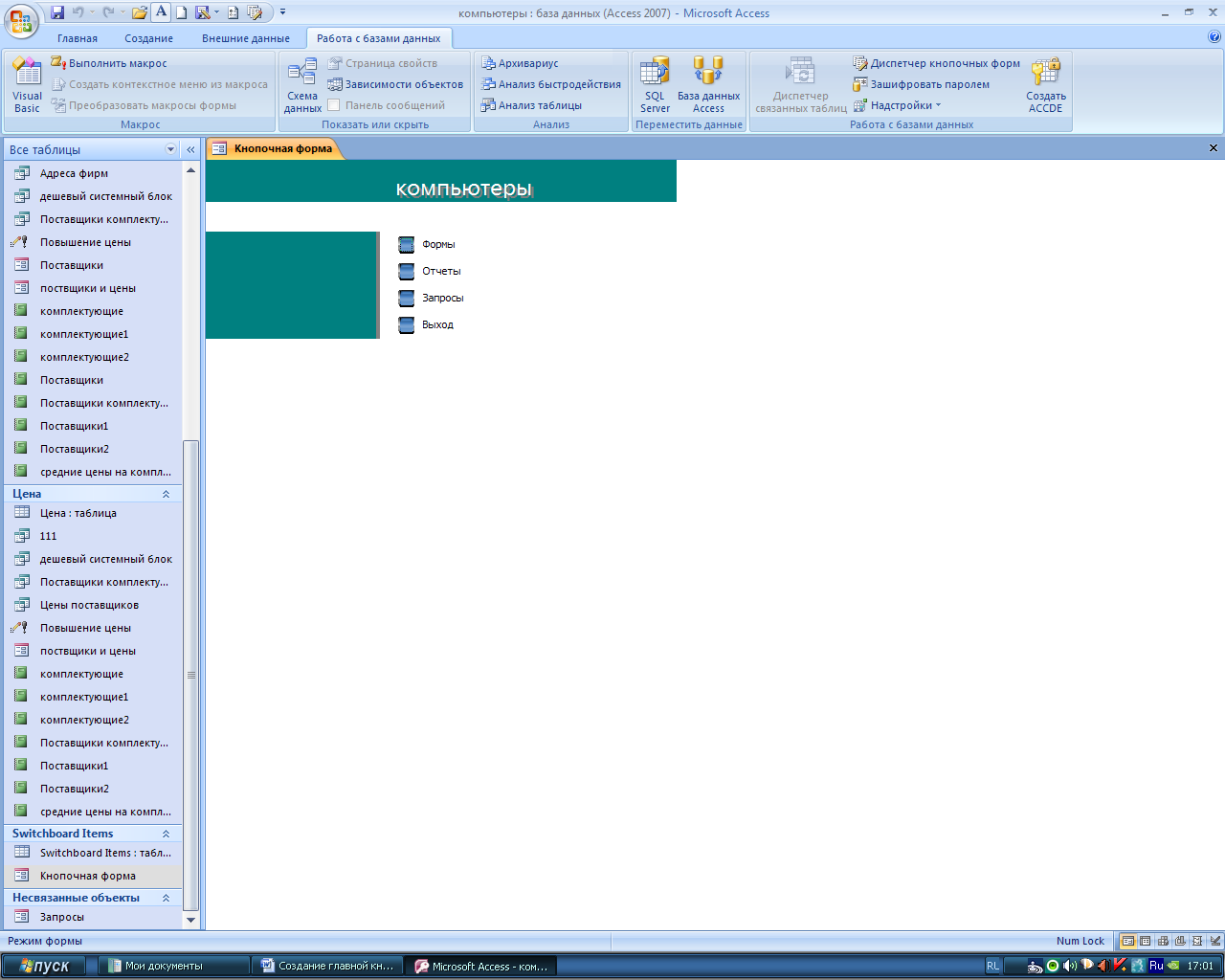Switch to Layout view icon in status bar

[x=1197, y=941]
